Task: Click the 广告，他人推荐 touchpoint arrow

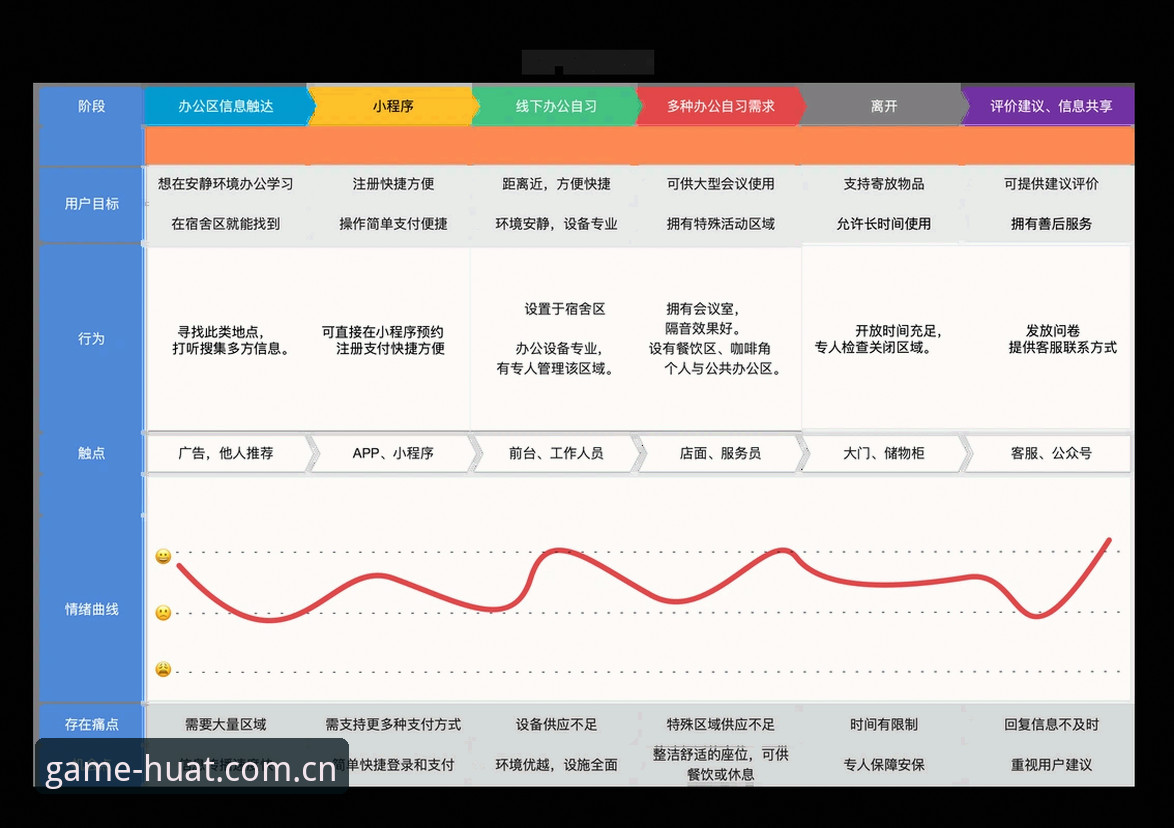Action: [x=225, y=453]
